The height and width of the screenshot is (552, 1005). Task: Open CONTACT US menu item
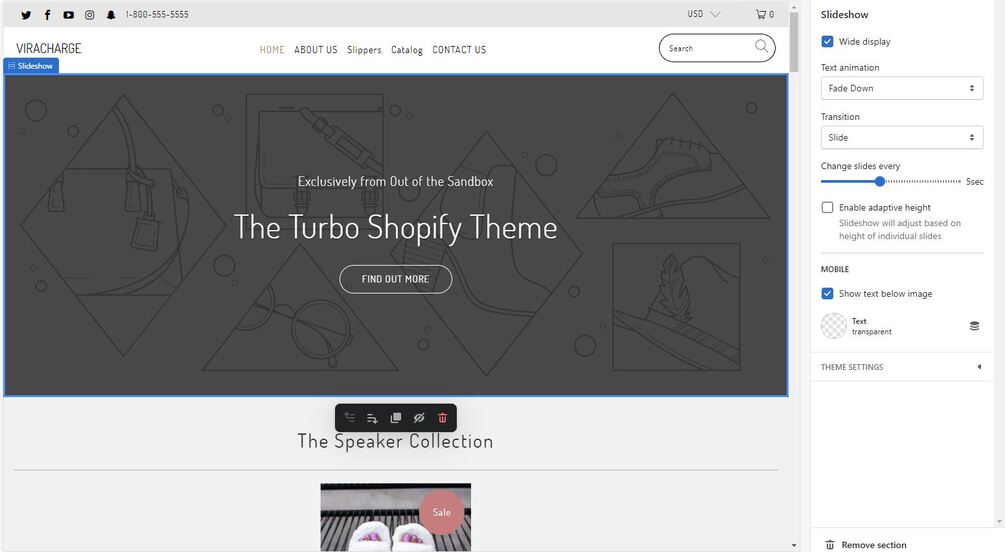[459, 49]
